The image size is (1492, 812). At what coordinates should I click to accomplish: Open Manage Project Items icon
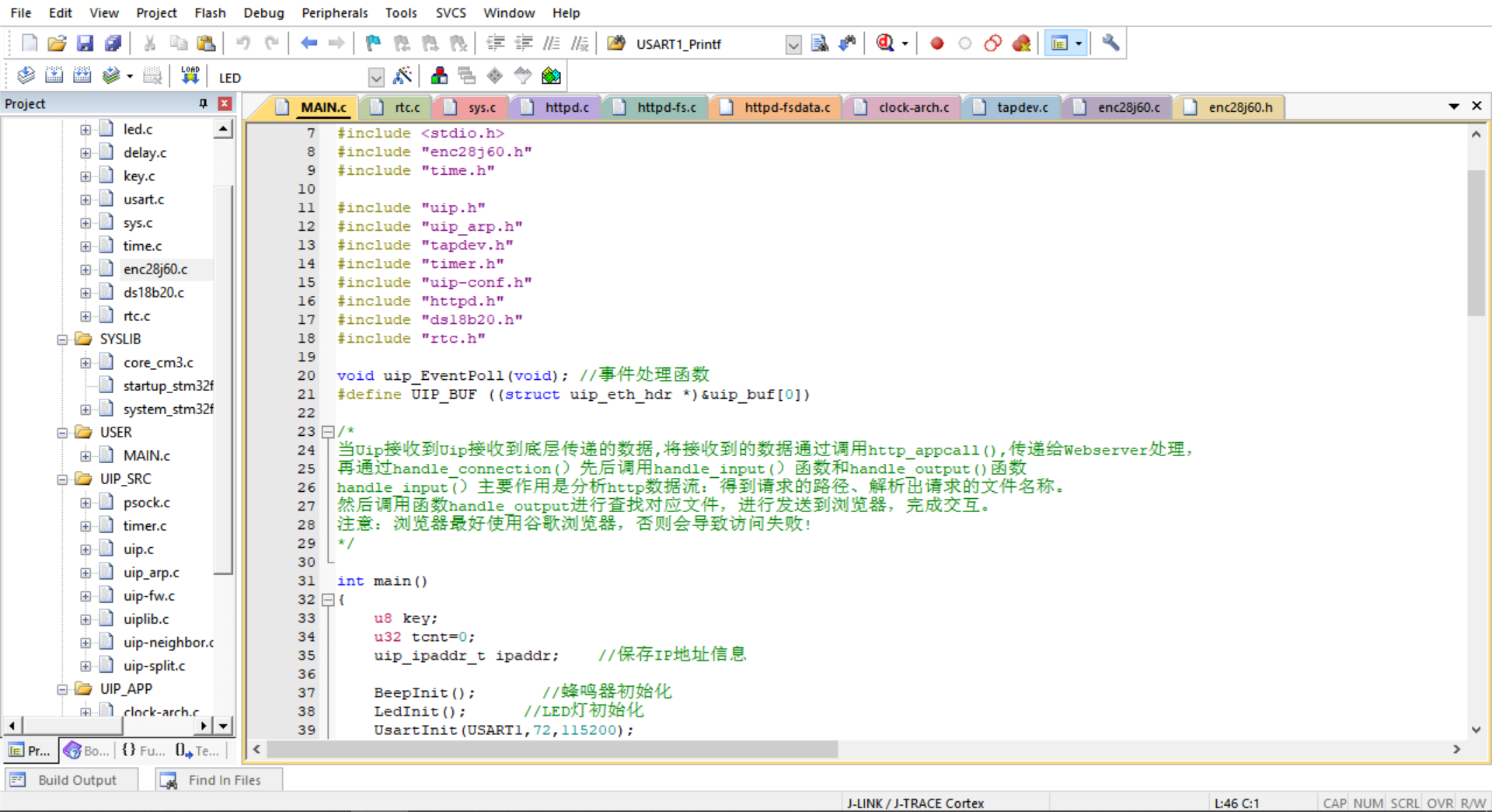pyautogui.click(x=439, y=76)
